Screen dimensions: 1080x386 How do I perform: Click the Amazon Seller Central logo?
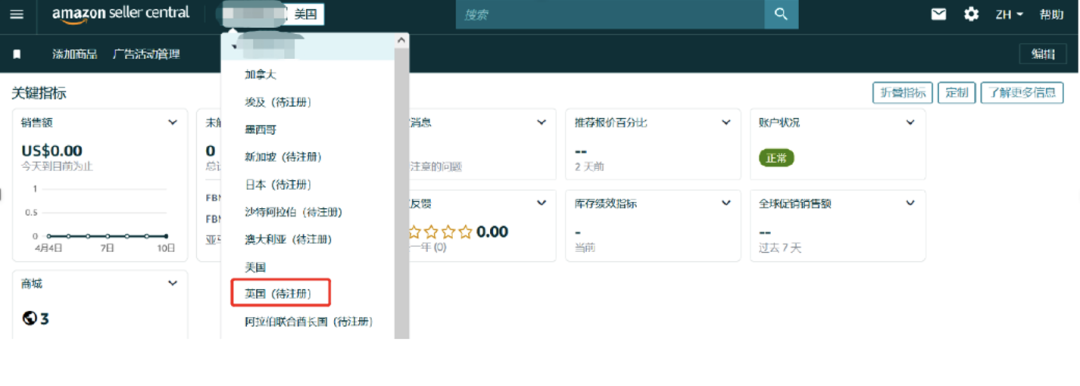click(121, 14)
